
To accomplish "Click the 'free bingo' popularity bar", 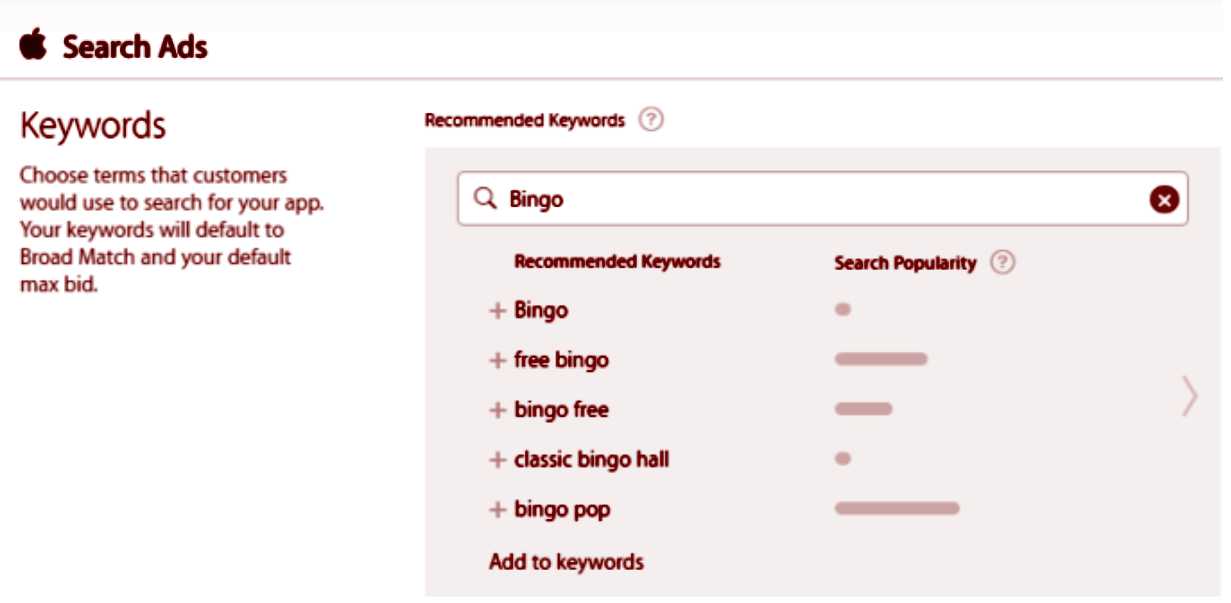I will pos(880,359).
